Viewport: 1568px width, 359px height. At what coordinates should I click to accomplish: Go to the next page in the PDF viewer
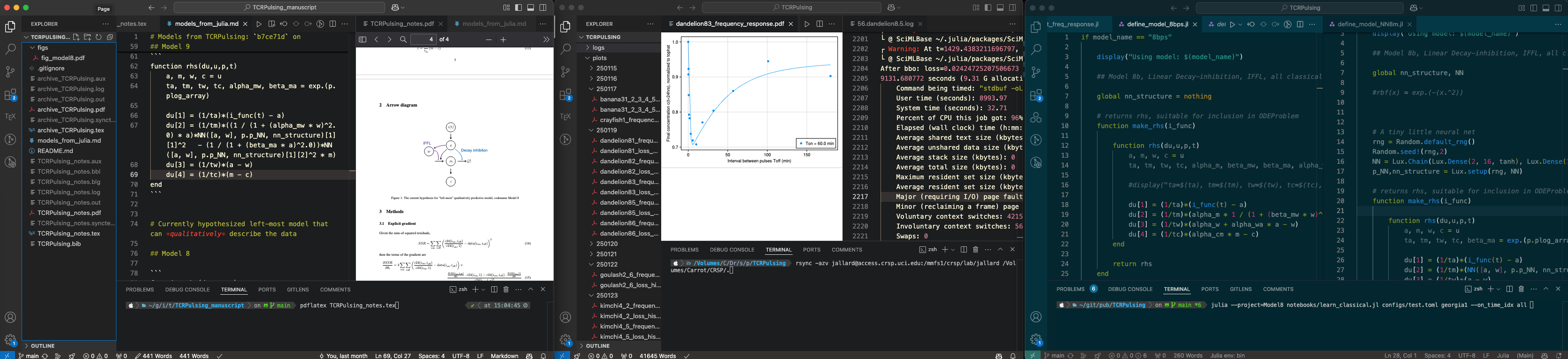[390, 39]
